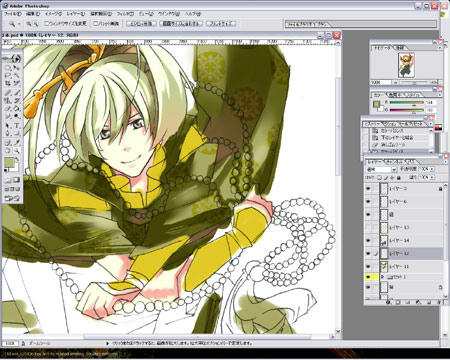Click the new layer icon in the Layers panel
Viewport: 450px width, 360px height.
click(429, 302)
